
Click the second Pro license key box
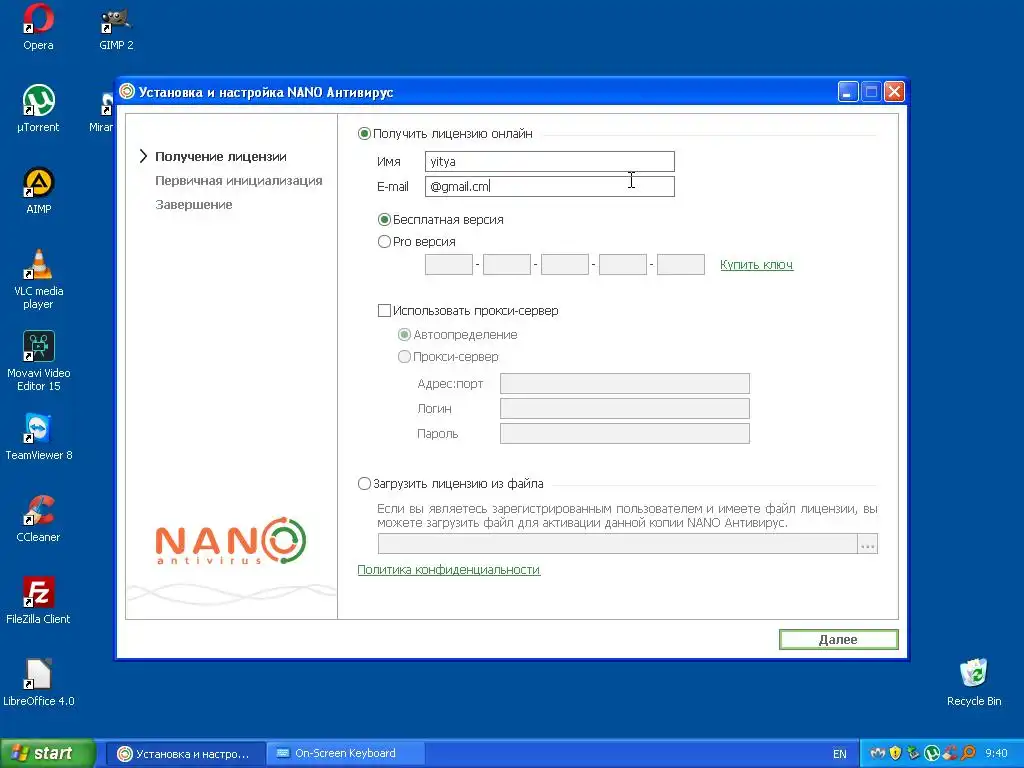pos(507,264)
